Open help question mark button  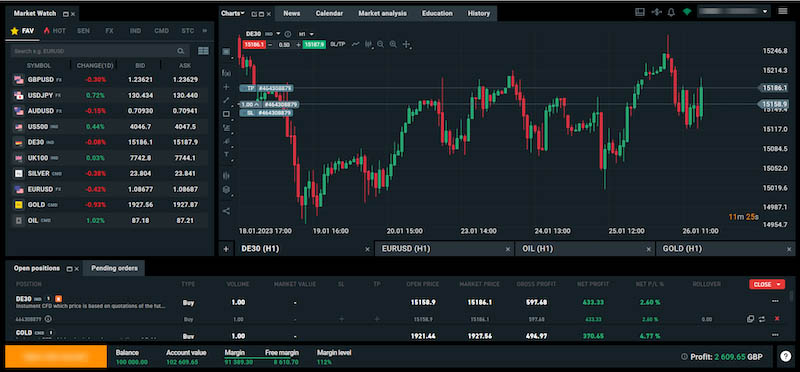pos(786,357)
